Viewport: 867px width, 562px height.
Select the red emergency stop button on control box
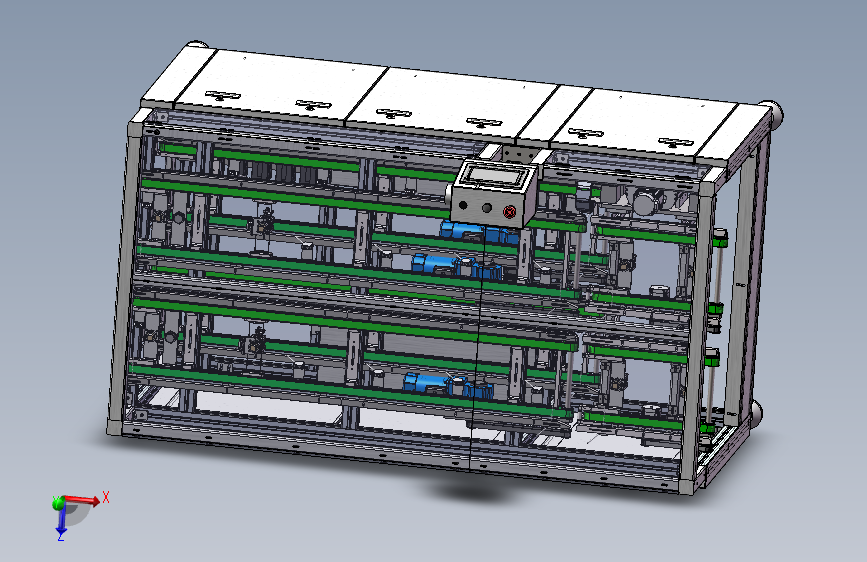pyautogui.click(x=509, y=211)
